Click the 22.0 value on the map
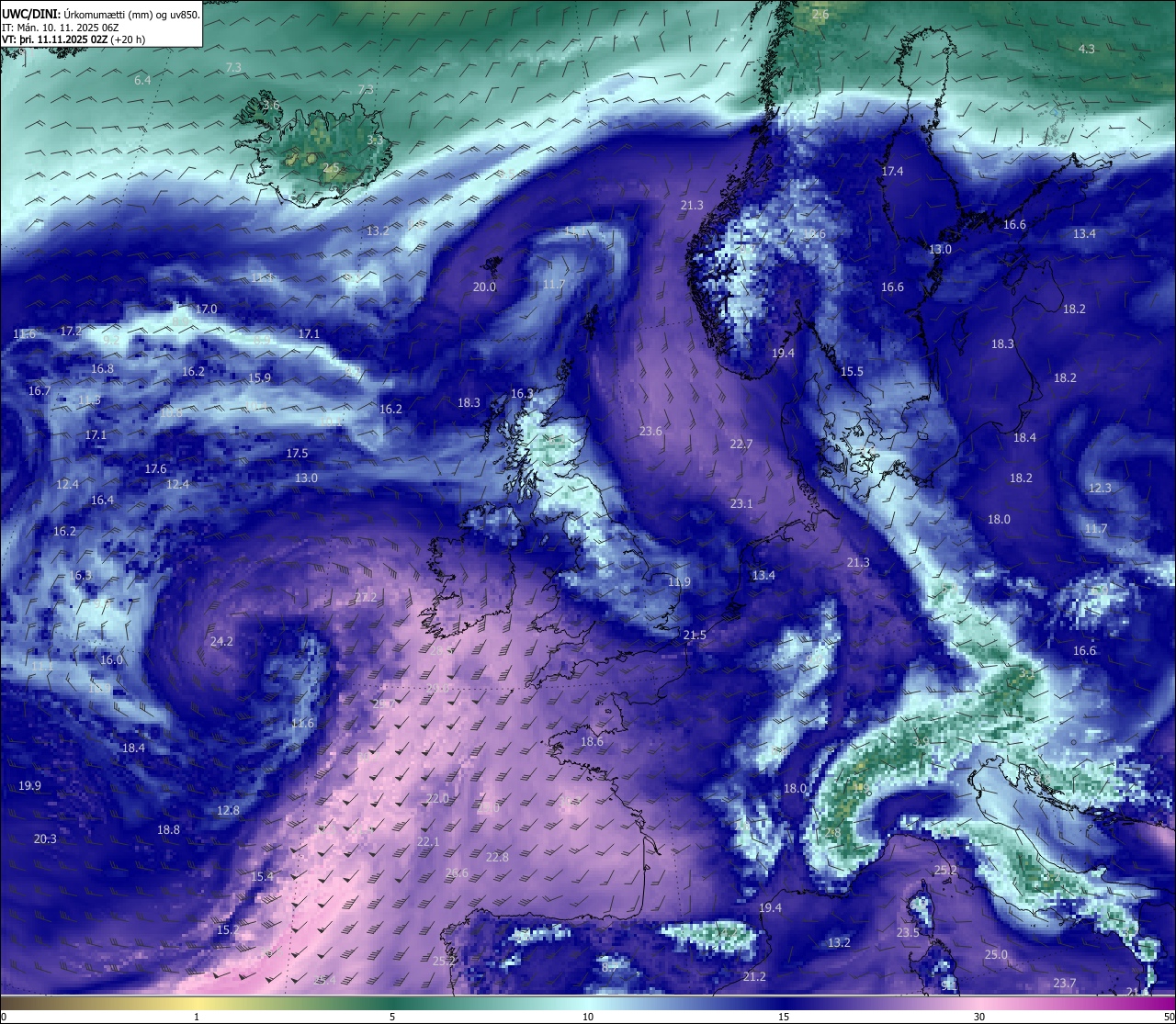Screen dimensions: 1176x1024 click(437, 799)
